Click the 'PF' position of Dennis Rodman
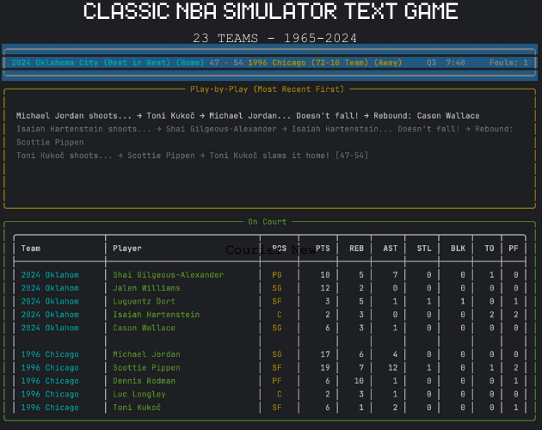The image size is (542, 430). [277, 381]
